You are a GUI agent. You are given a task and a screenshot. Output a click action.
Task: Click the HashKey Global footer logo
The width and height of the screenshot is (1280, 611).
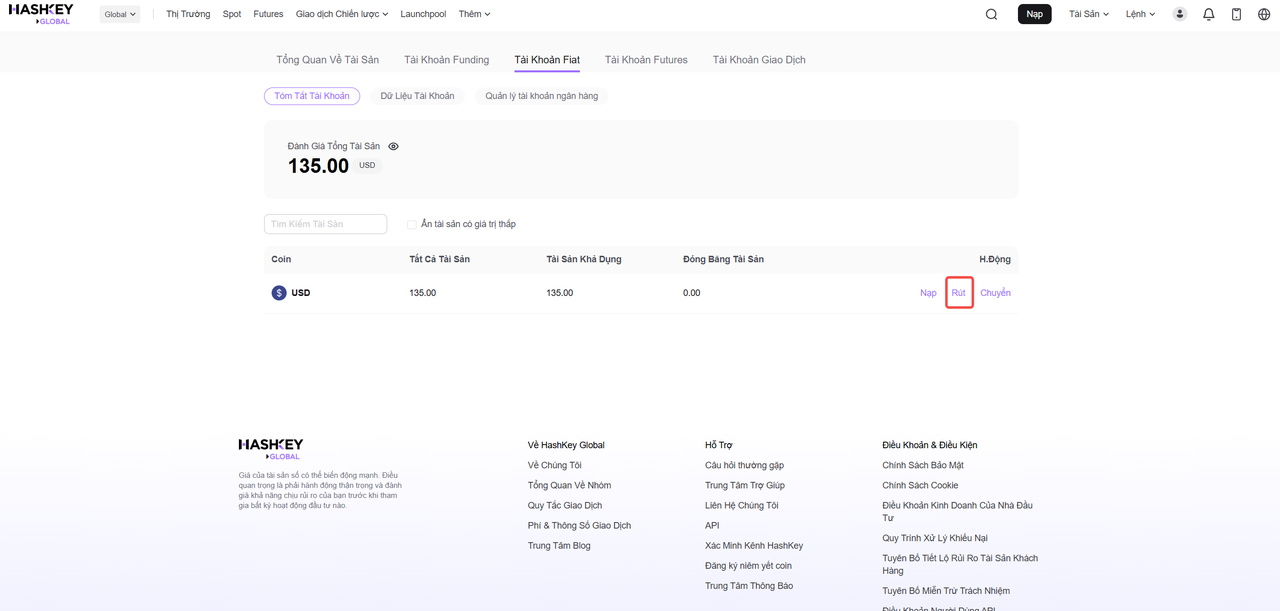coord(270,448)
